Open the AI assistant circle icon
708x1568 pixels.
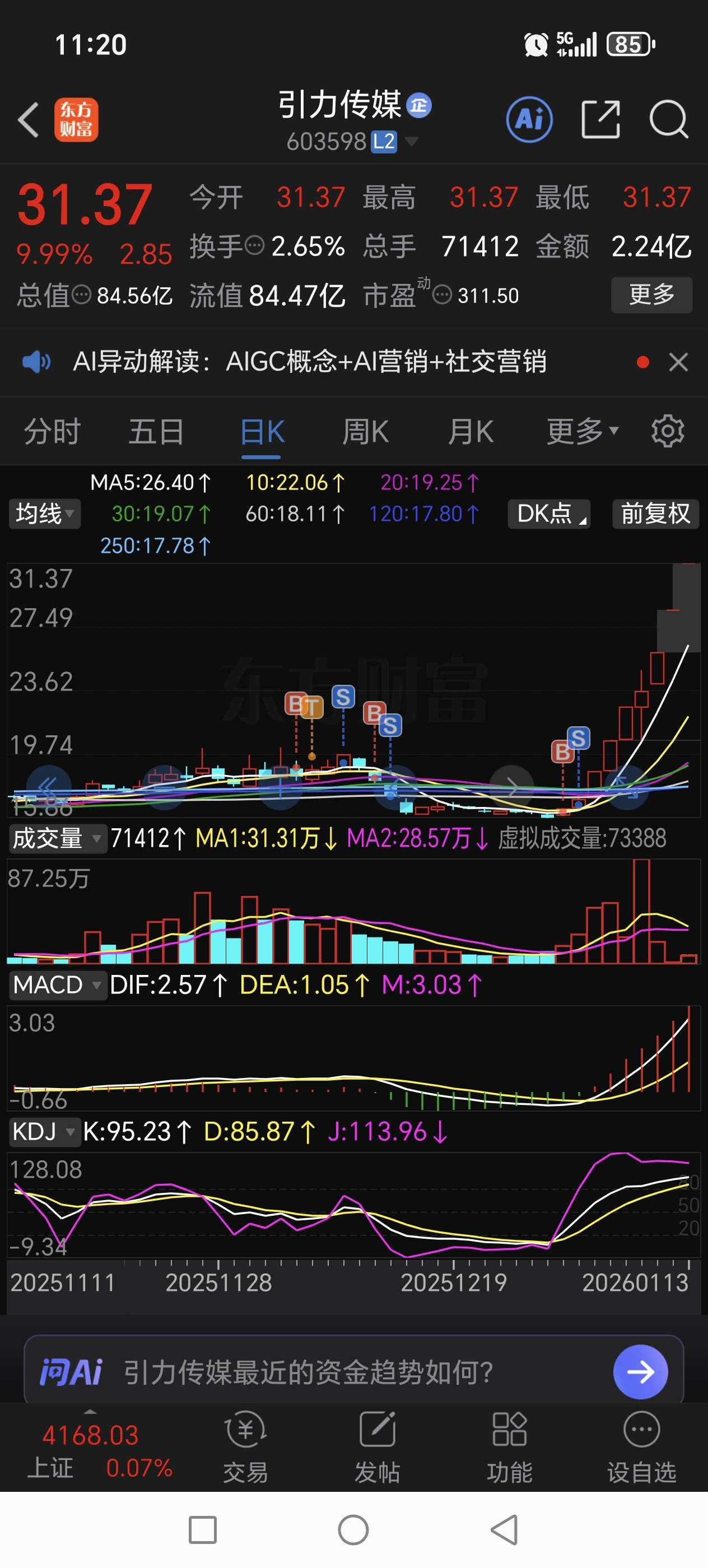tap(530, 119)
